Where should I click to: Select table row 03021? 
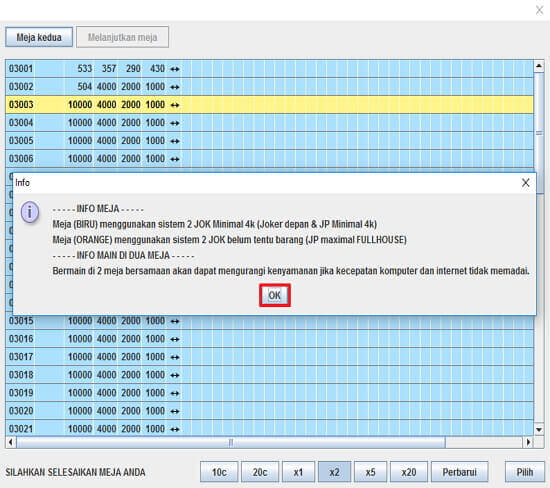[269, 429]
